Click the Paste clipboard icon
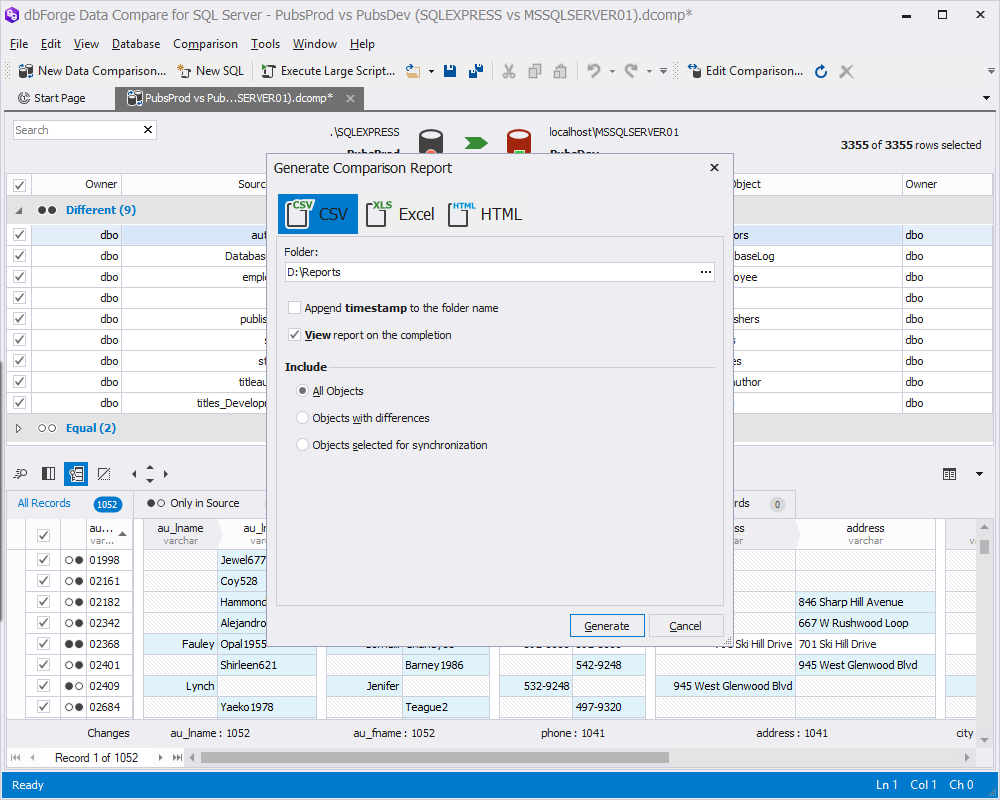Image resolution: width=1000 pixels, height=800 pixels. (x=560, y=71)
